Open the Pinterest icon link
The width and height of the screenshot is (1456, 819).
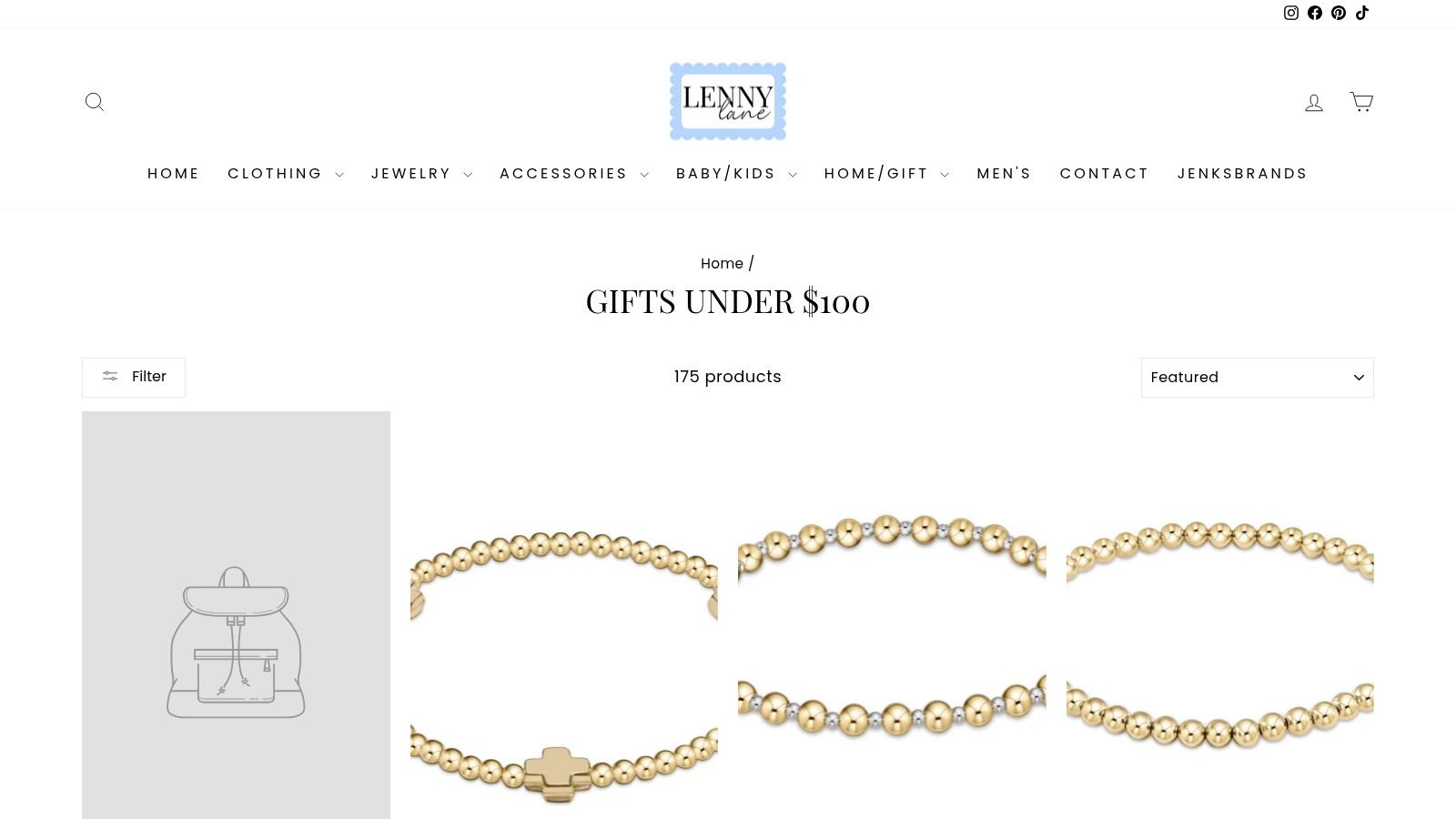tap(1339, 13)
